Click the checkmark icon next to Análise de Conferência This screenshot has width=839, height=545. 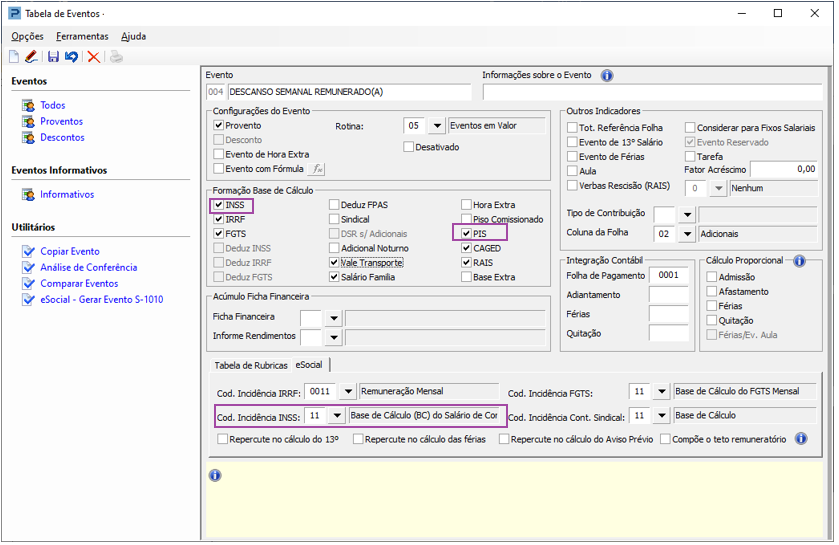tap(28, 267)
